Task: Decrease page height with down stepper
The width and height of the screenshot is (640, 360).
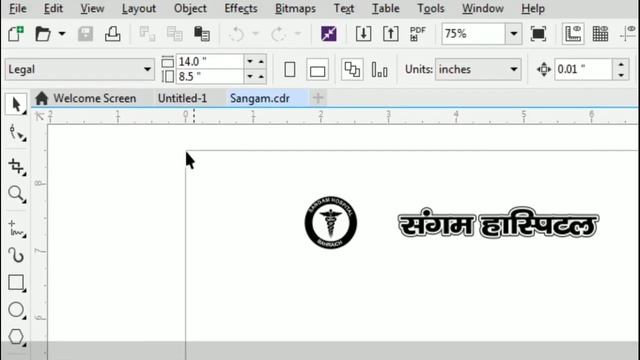Action: tap(250, 76)
